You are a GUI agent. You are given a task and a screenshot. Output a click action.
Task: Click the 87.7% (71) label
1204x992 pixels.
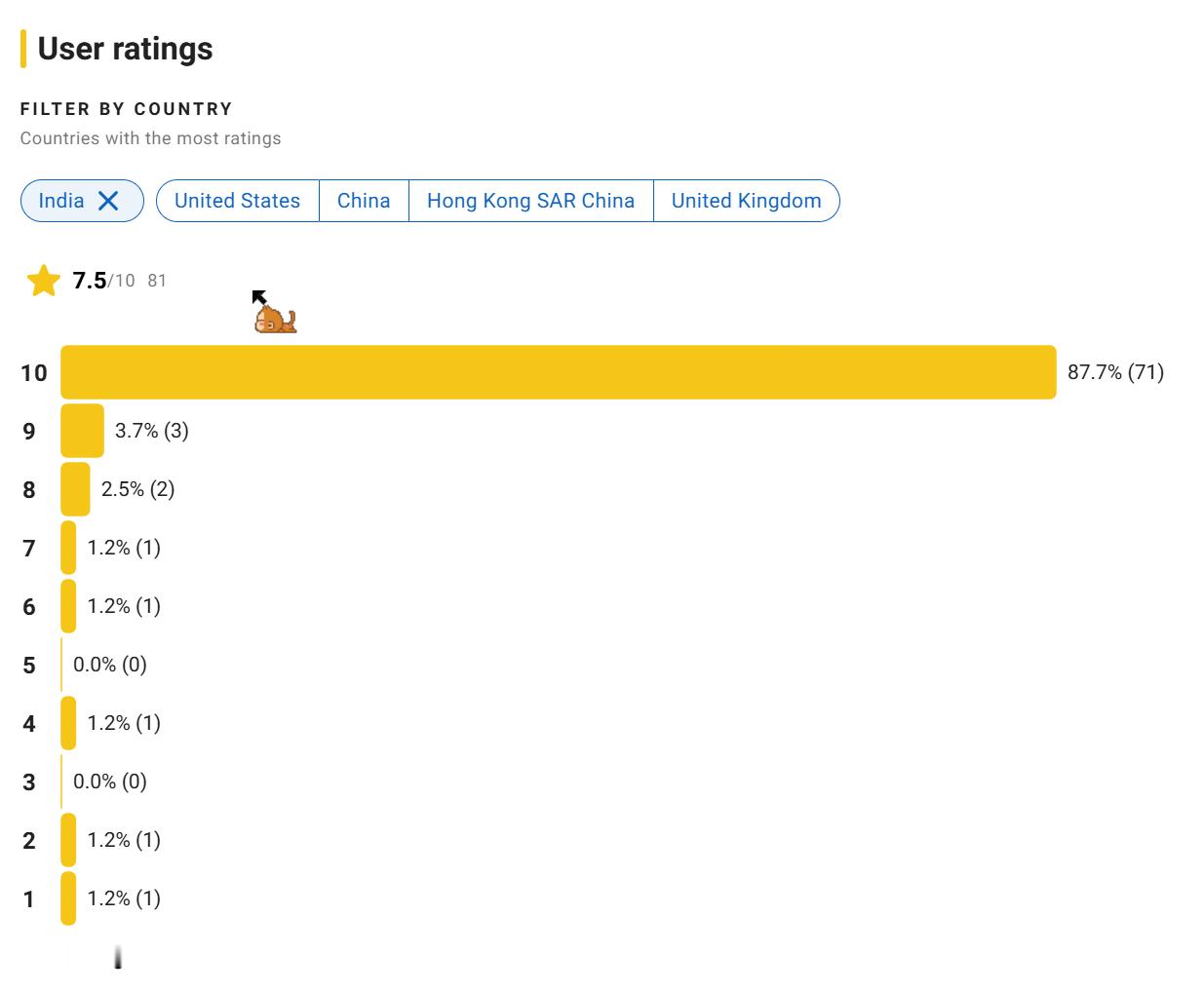click(1115, 372)
